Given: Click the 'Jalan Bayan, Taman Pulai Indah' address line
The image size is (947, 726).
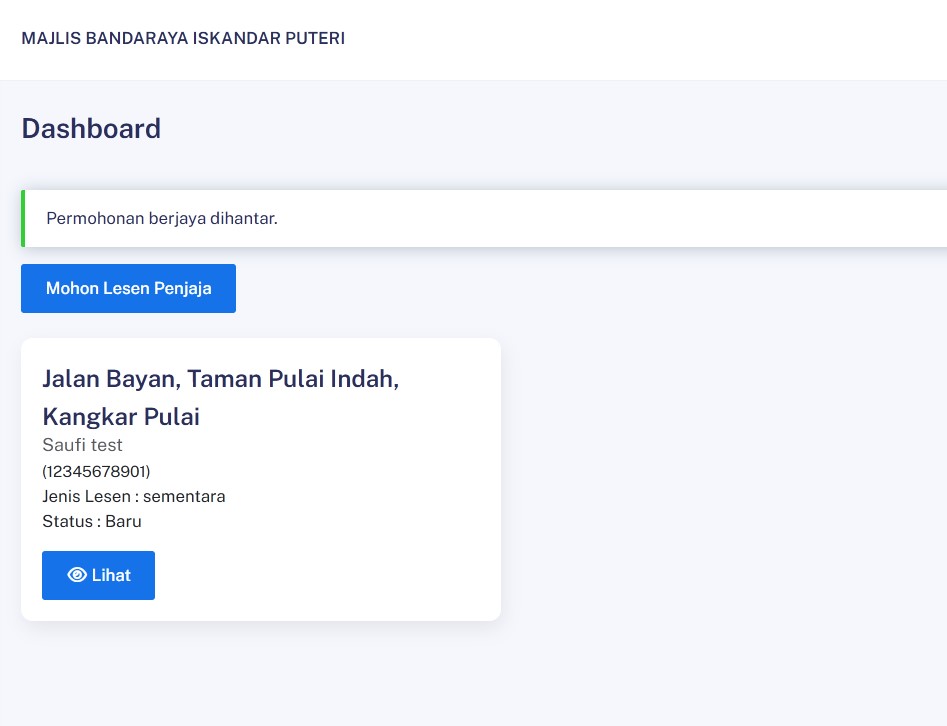Looking at the screenshot, I should click(220, 379).
